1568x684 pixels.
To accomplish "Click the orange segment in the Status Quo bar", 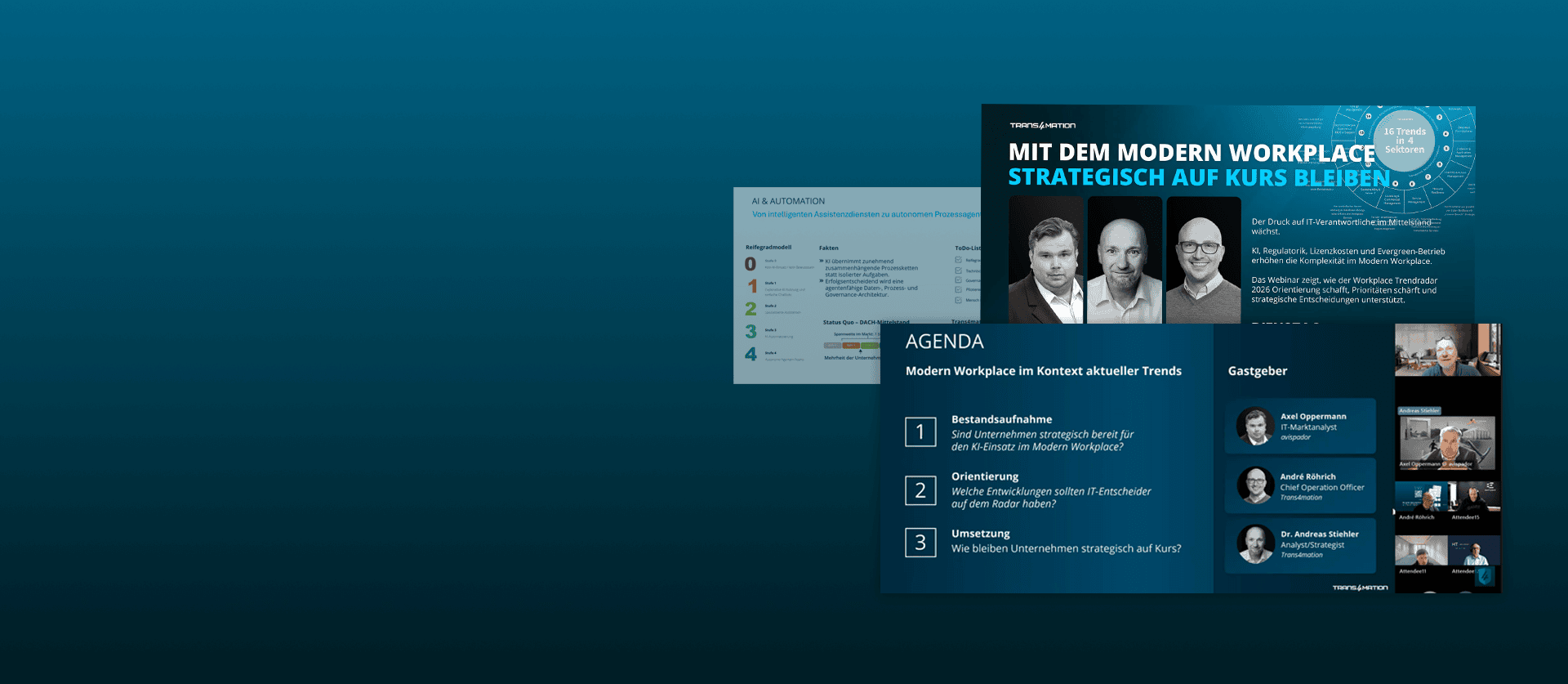I will (x=851, y=346).
